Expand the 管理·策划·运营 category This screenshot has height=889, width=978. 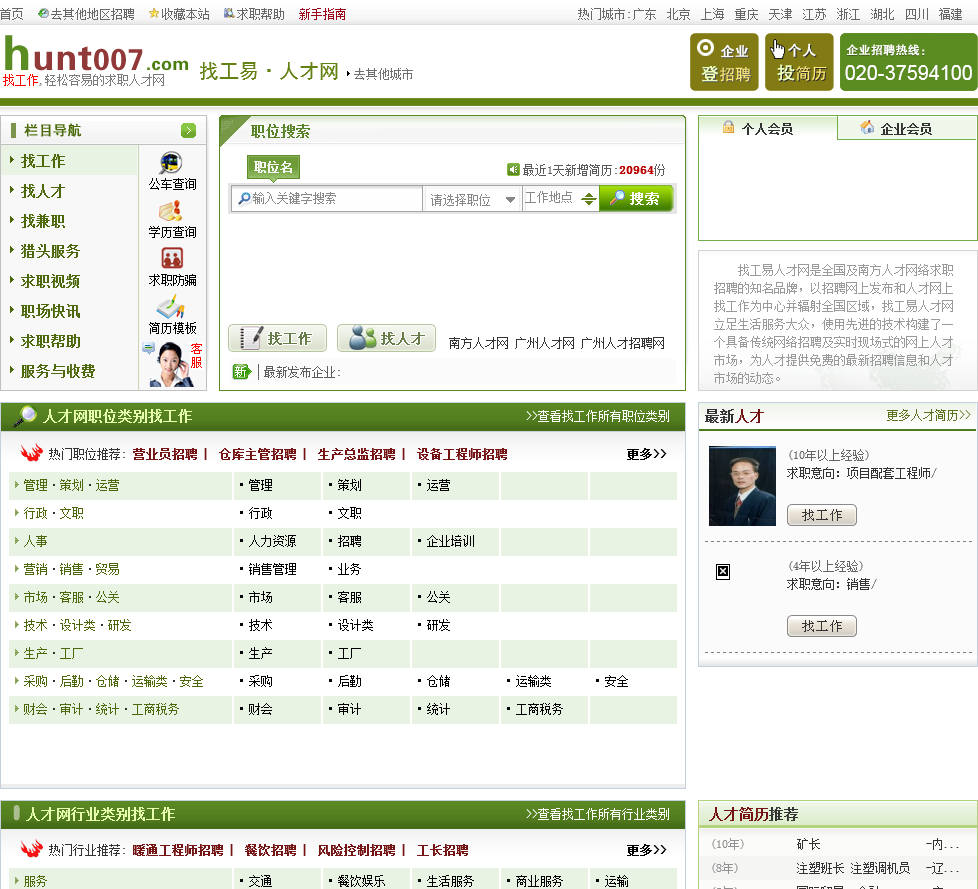tap(71, 485)
